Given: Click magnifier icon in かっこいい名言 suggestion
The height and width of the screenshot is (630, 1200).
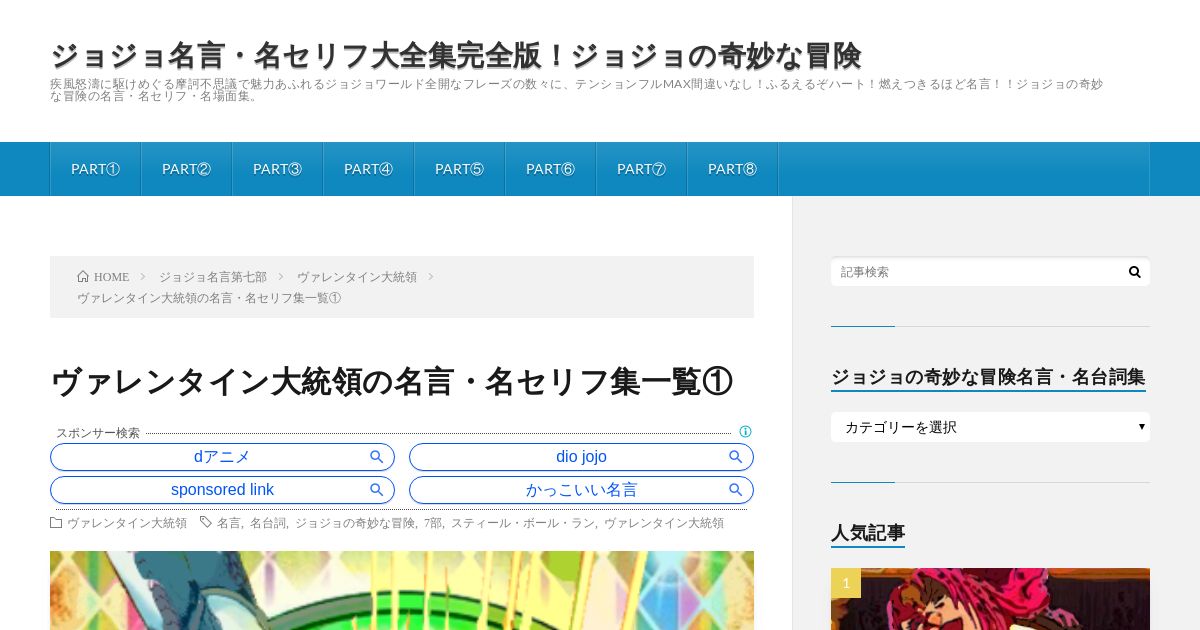Looking at the screenshot, I should [736, 490].
